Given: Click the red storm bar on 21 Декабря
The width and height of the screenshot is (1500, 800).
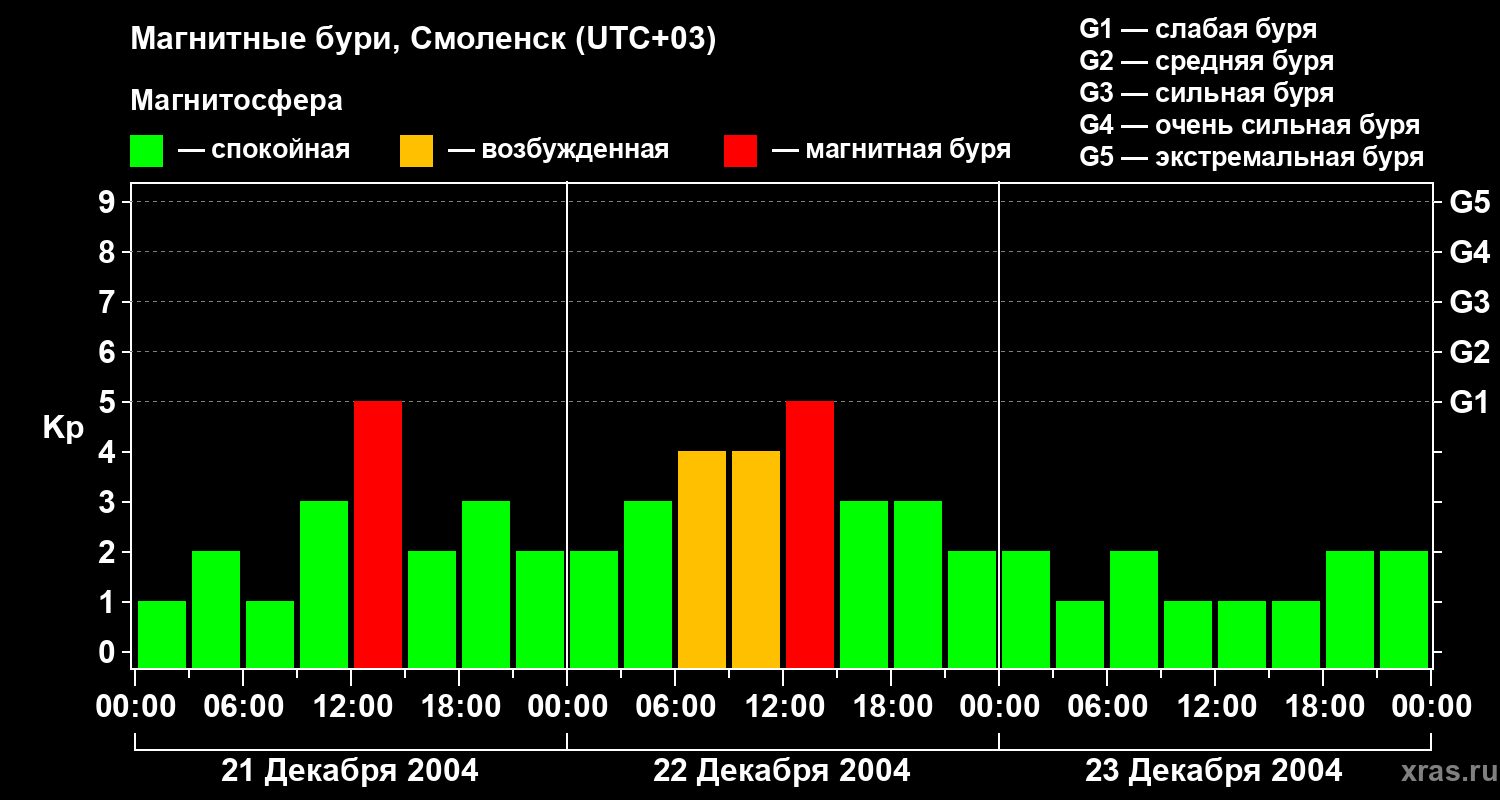Looking at the screenshot, I should click(x=378, y=535).
